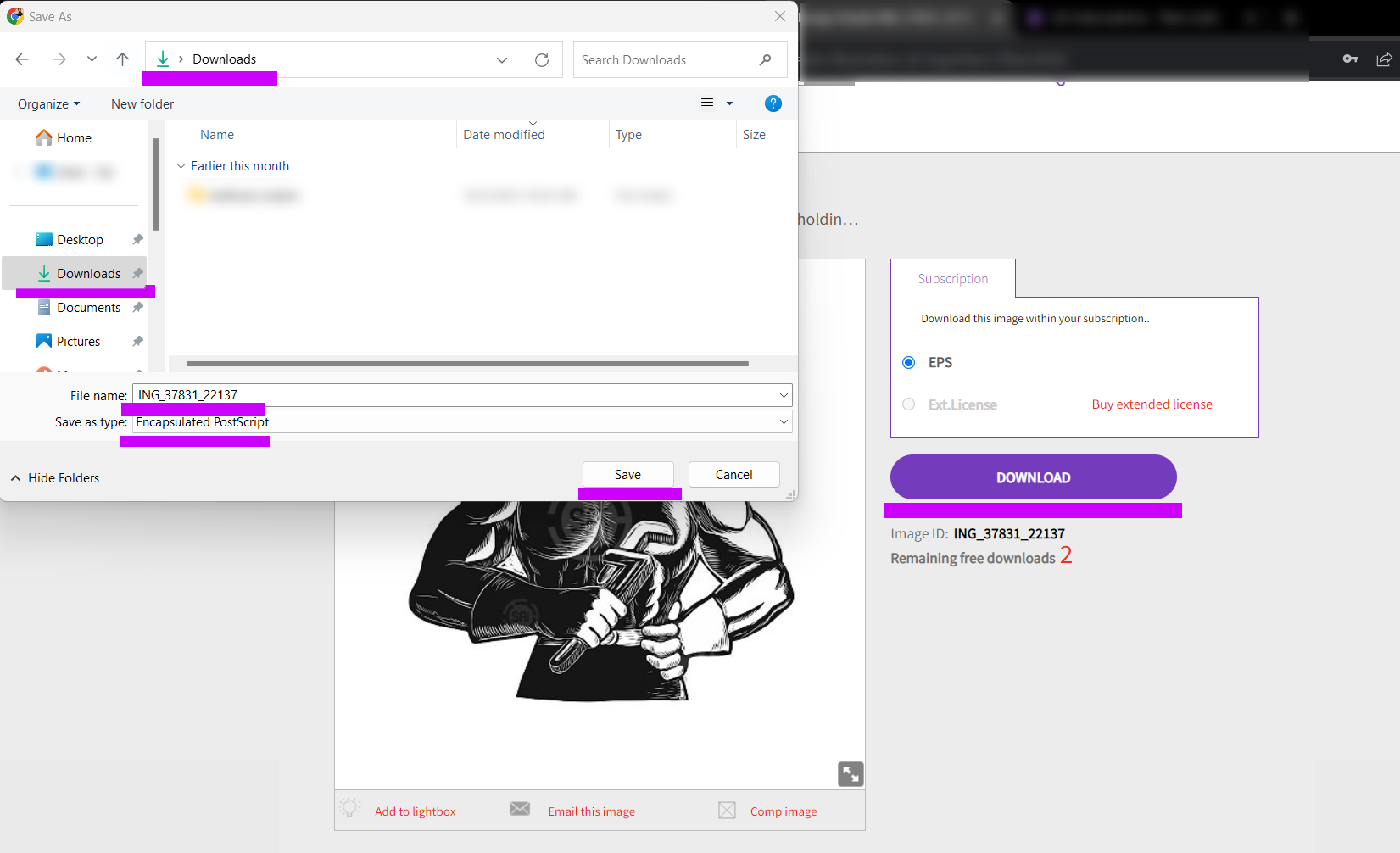This screenshot has width=1400, height=853.
Task: Select Downloads in the navigation pane
Action: click(x=75, y=274)
